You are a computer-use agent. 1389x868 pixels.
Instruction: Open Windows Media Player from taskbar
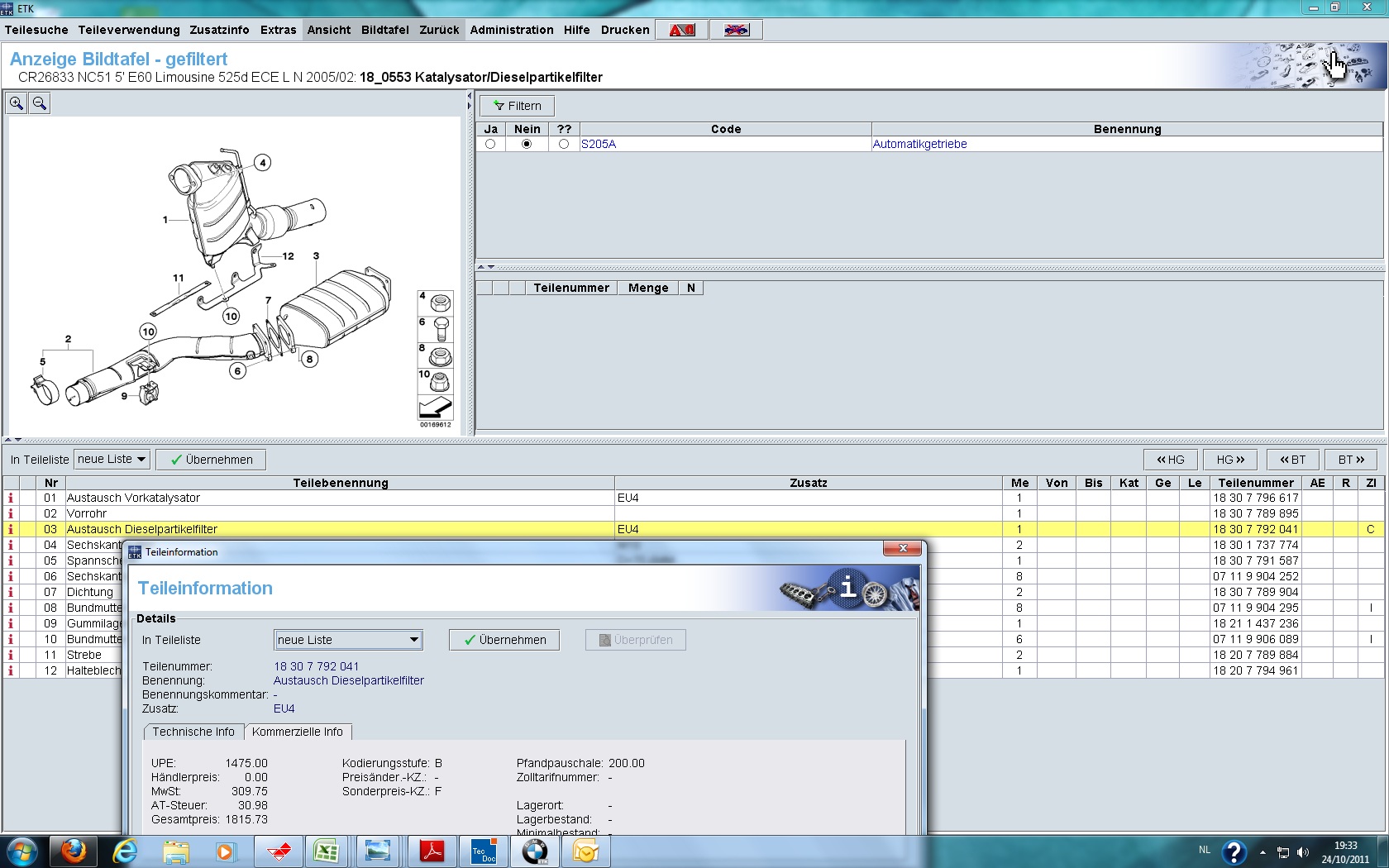tap(225, 851)
